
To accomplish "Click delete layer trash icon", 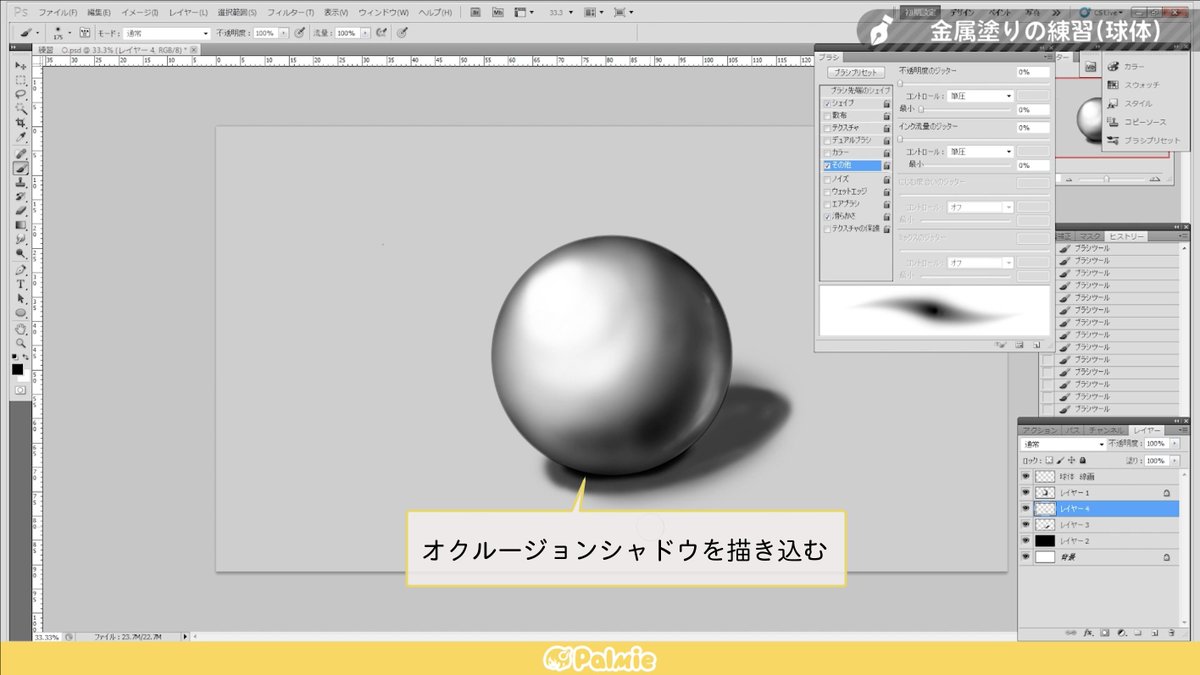I will (1171, 633).
